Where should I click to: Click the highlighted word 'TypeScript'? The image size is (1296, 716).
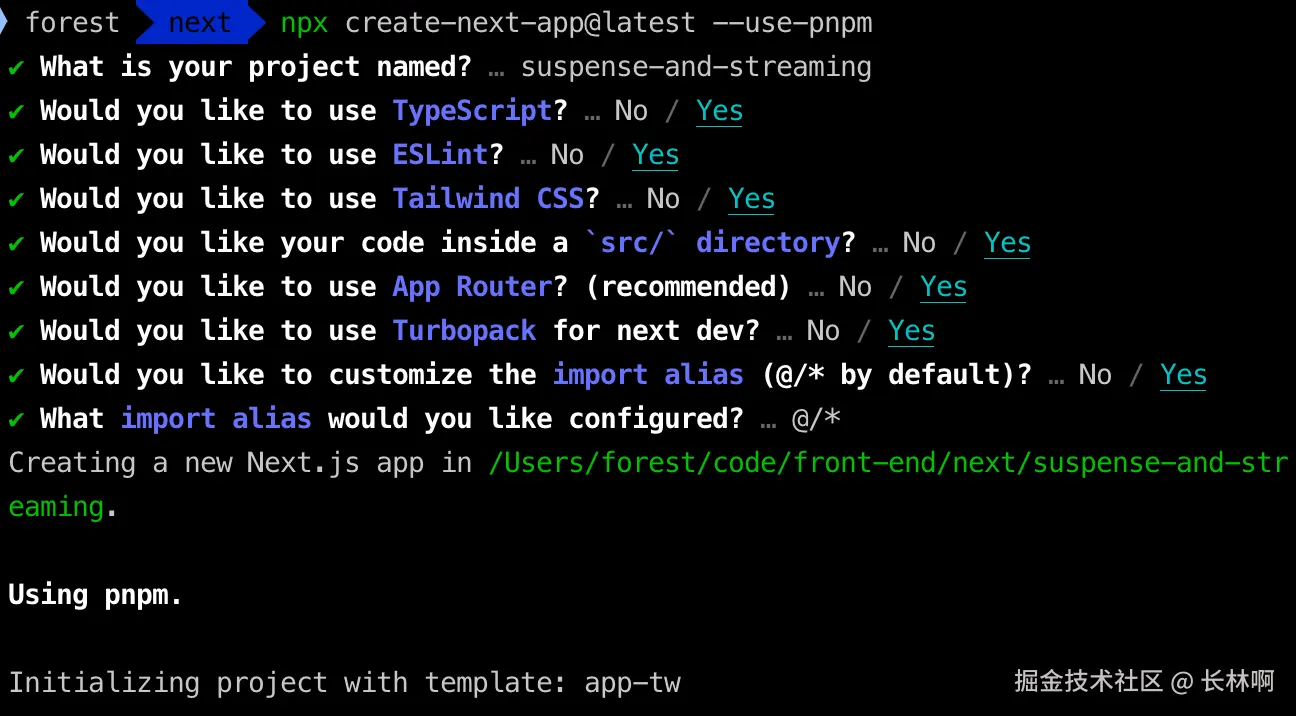[473, 111]
